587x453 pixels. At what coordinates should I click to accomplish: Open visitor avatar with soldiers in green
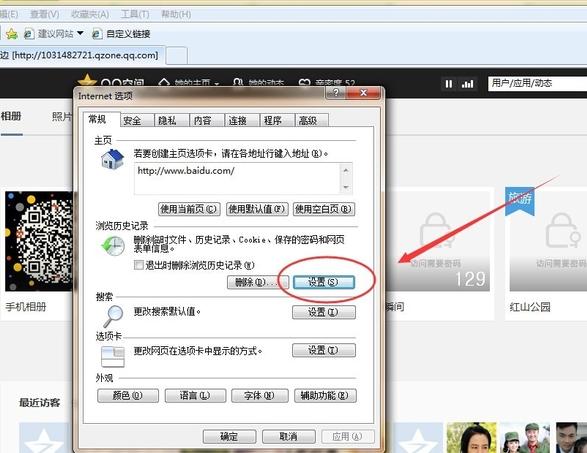[525, 437]
